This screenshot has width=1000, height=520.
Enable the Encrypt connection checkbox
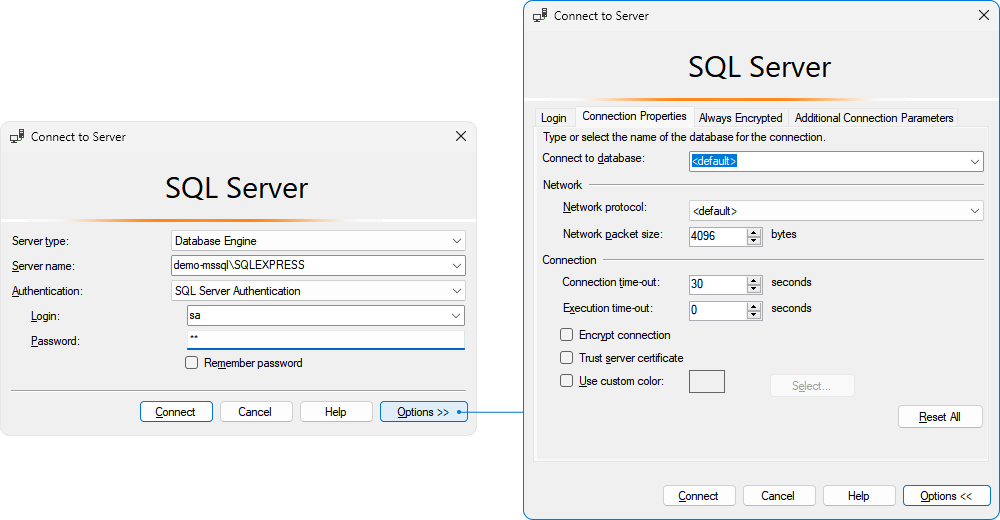(x=566, y=335)
